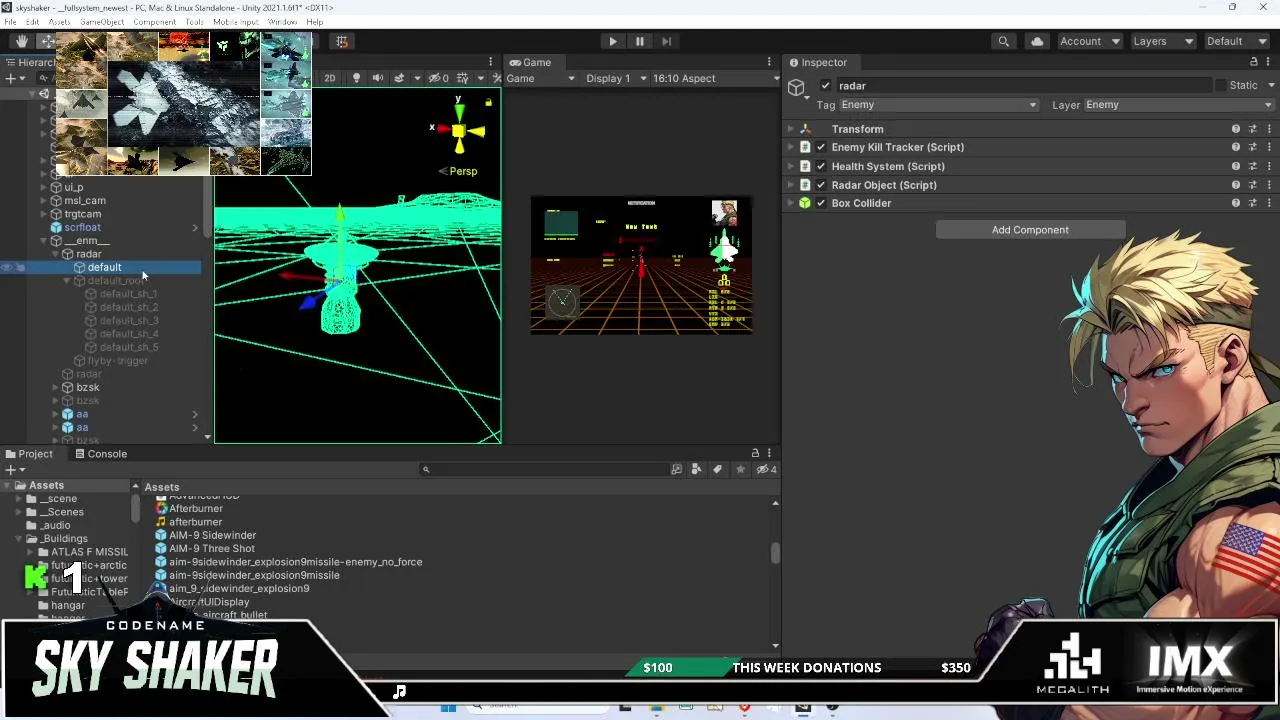This screenshot has height=720, width=1280.
Task: Expand the __Scenes folder in Project
Action: (19, 512)
